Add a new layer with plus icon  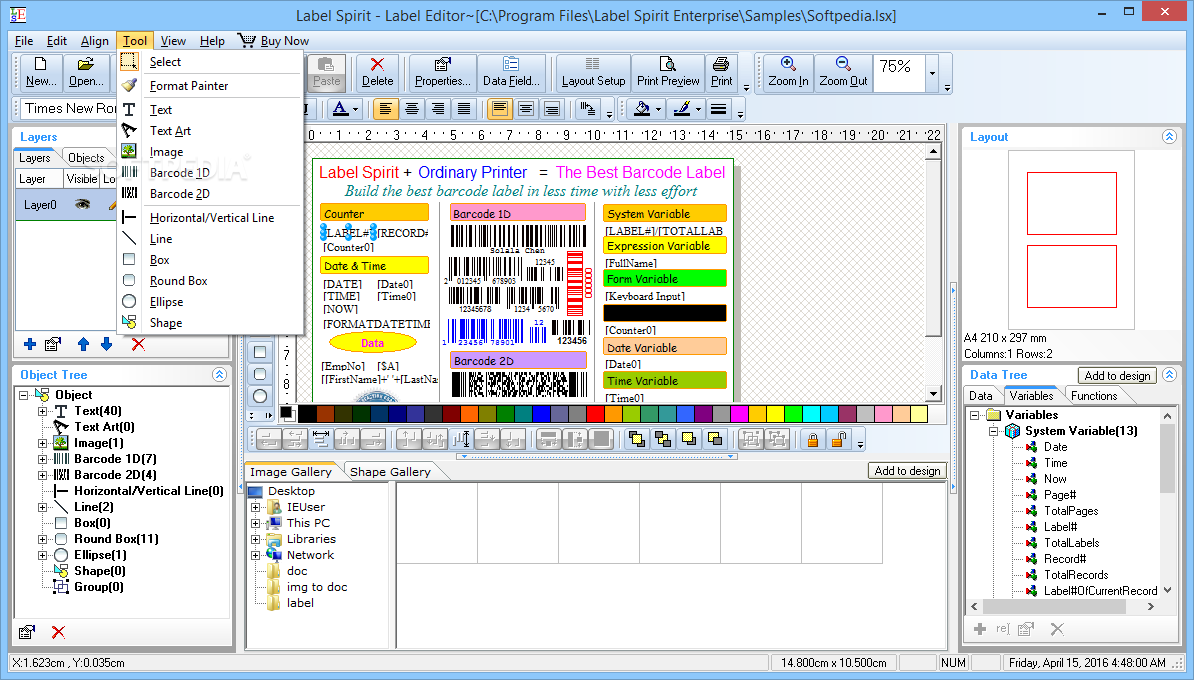pyautogui.click(x=30, y=344)
